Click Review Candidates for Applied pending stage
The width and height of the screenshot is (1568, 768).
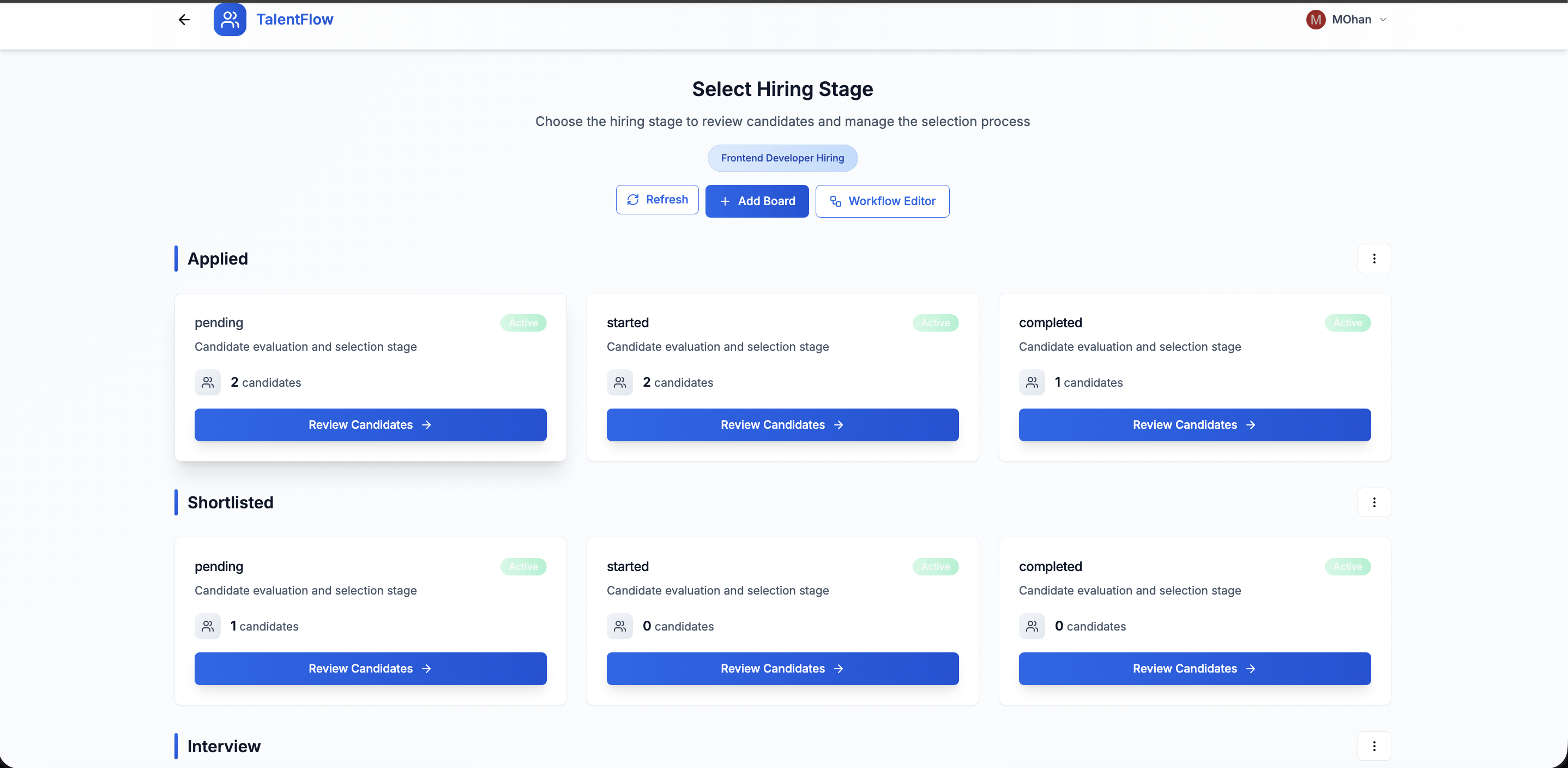click(370, 424)
